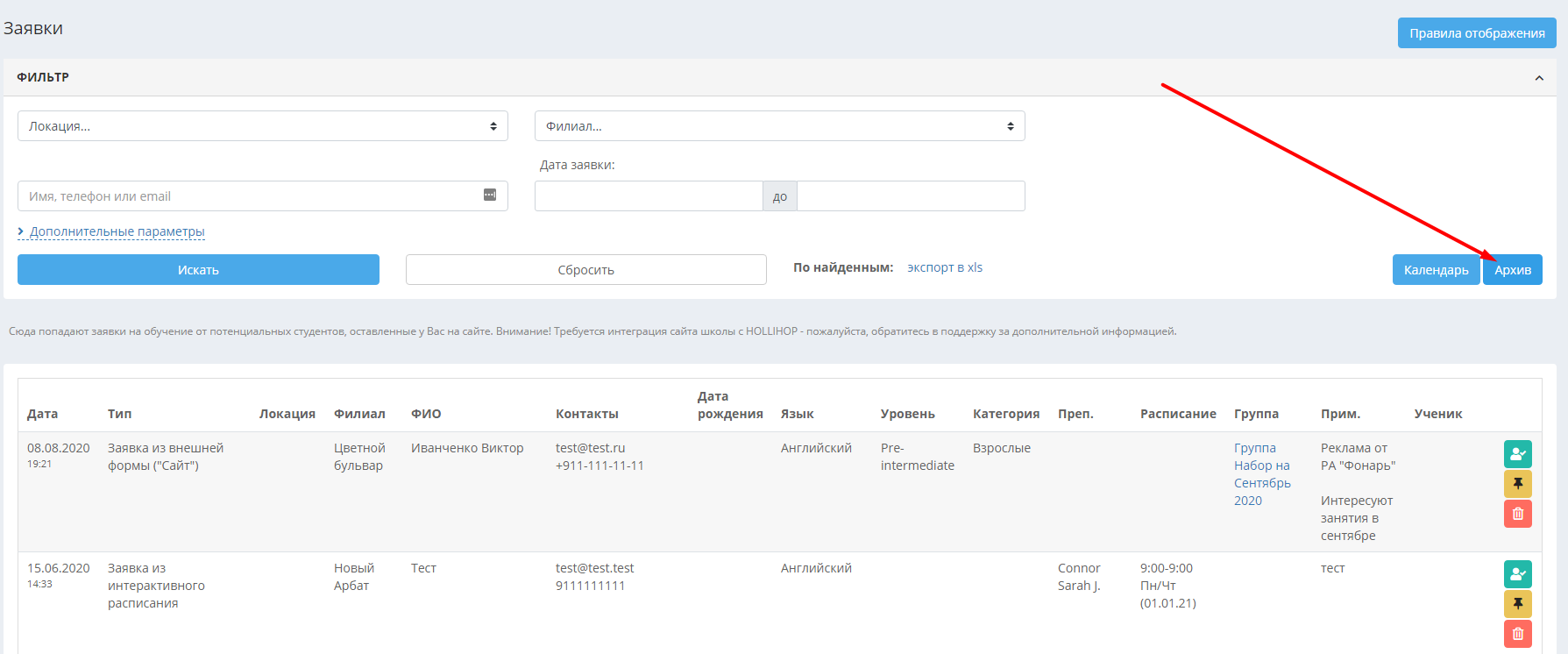Image resolution: width=1568 pixels, height=654 pixels.
Task: Pin the Иванченко Виктор request (yellow icon)
Action: pyautogui.click(x=1518, y=484)
